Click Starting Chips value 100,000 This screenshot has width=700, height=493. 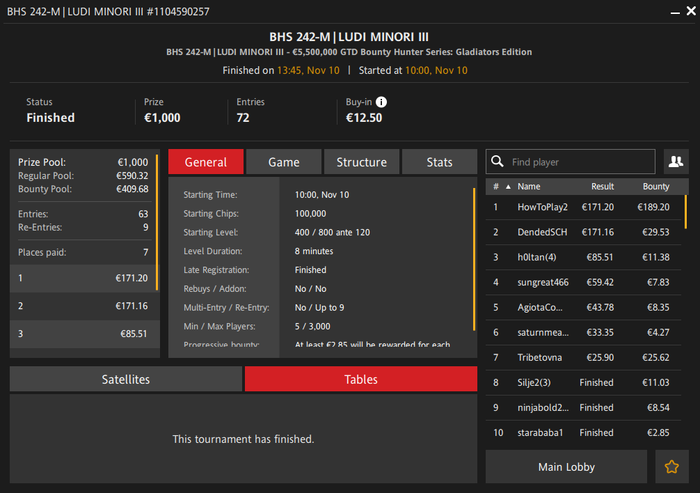pos(310,213)
